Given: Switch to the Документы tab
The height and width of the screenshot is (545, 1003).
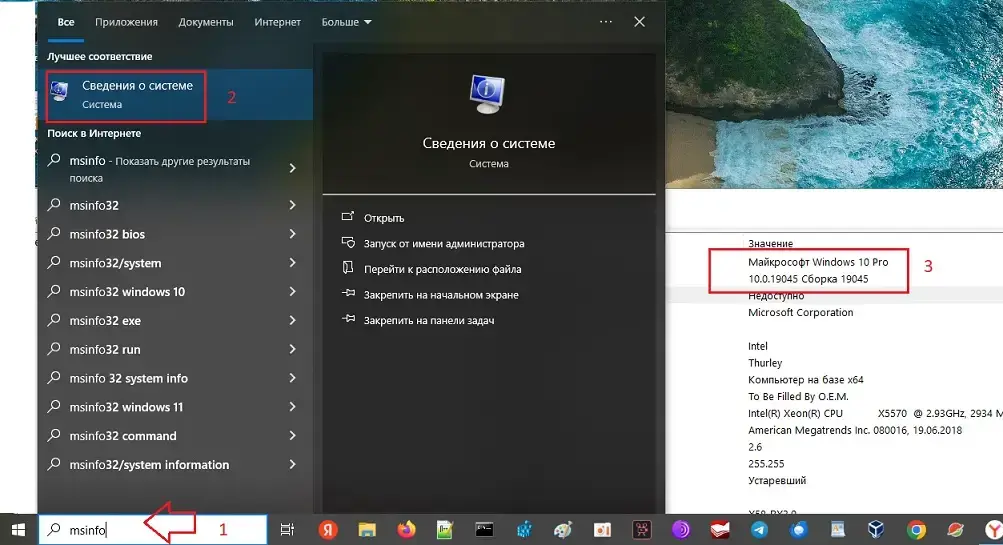Looking at the screenshot, I should point(206,22).
